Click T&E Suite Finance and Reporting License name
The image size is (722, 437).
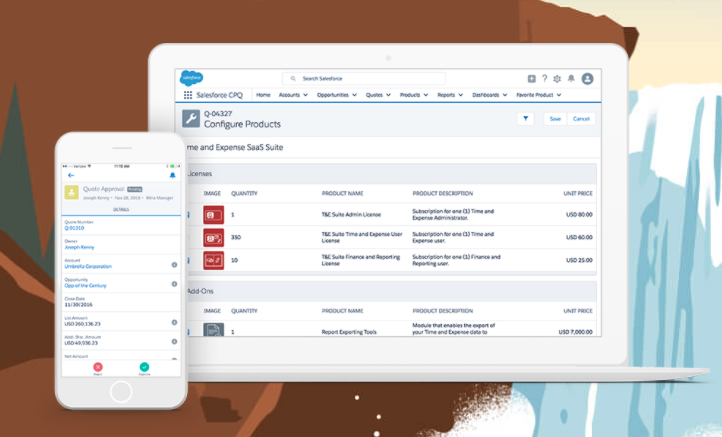[361, 260]
